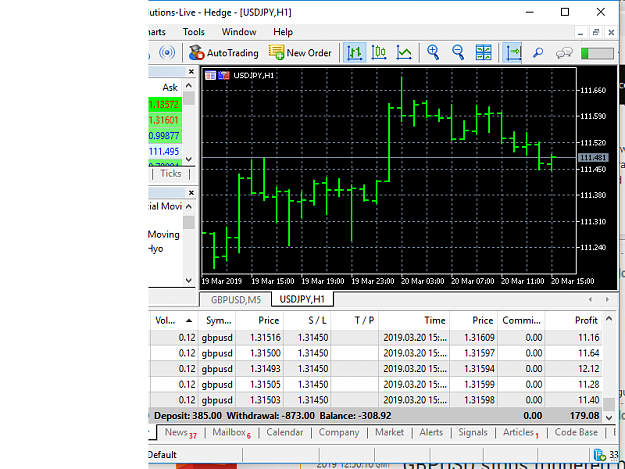This screenshot has height=469, width=625.
Task: Open the Market tab
Action: (389, 433)
